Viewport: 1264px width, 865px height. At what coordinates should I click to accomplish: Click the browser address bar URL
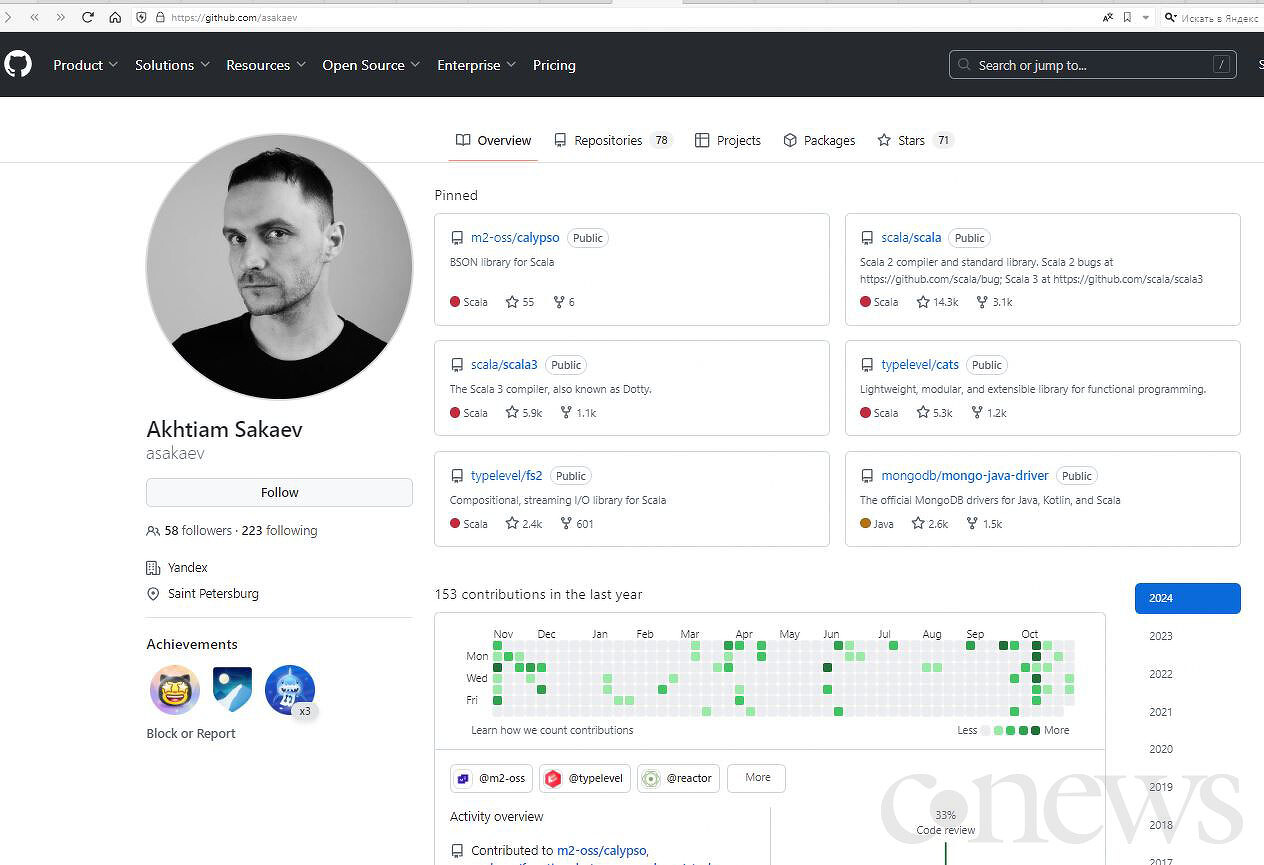coord(234,17)
